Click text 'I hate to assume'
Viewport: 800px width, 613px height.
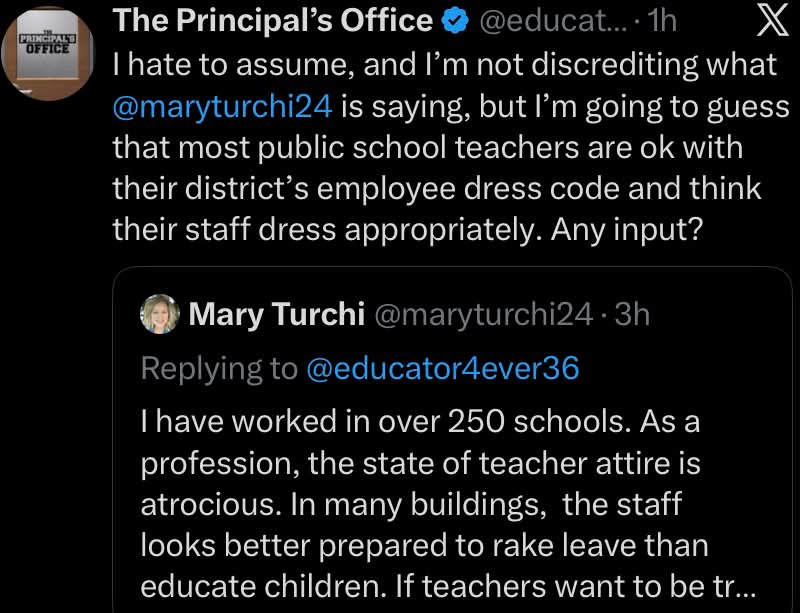(233, 65)
